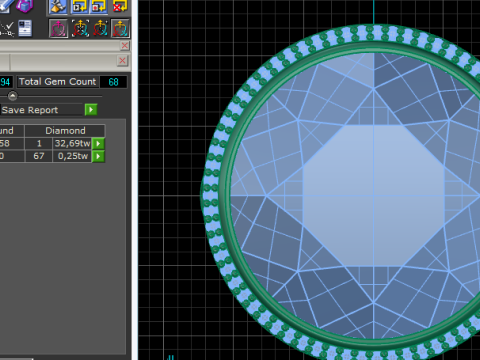The width and height of the screenshot is (480, 360).
Task: Close the upper panel with red X
Action: pos(125,45)
